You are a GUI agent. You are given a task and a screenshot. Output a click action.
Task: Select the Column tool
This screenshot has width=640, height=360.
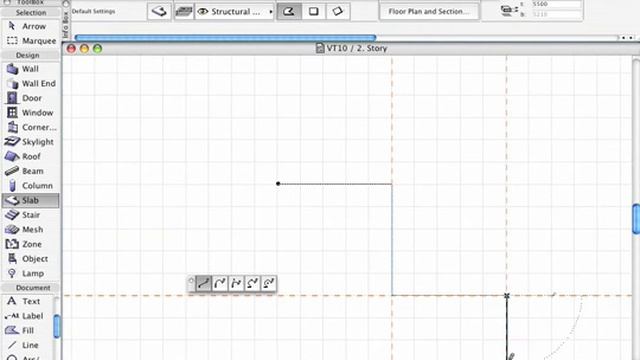point(31,186)
